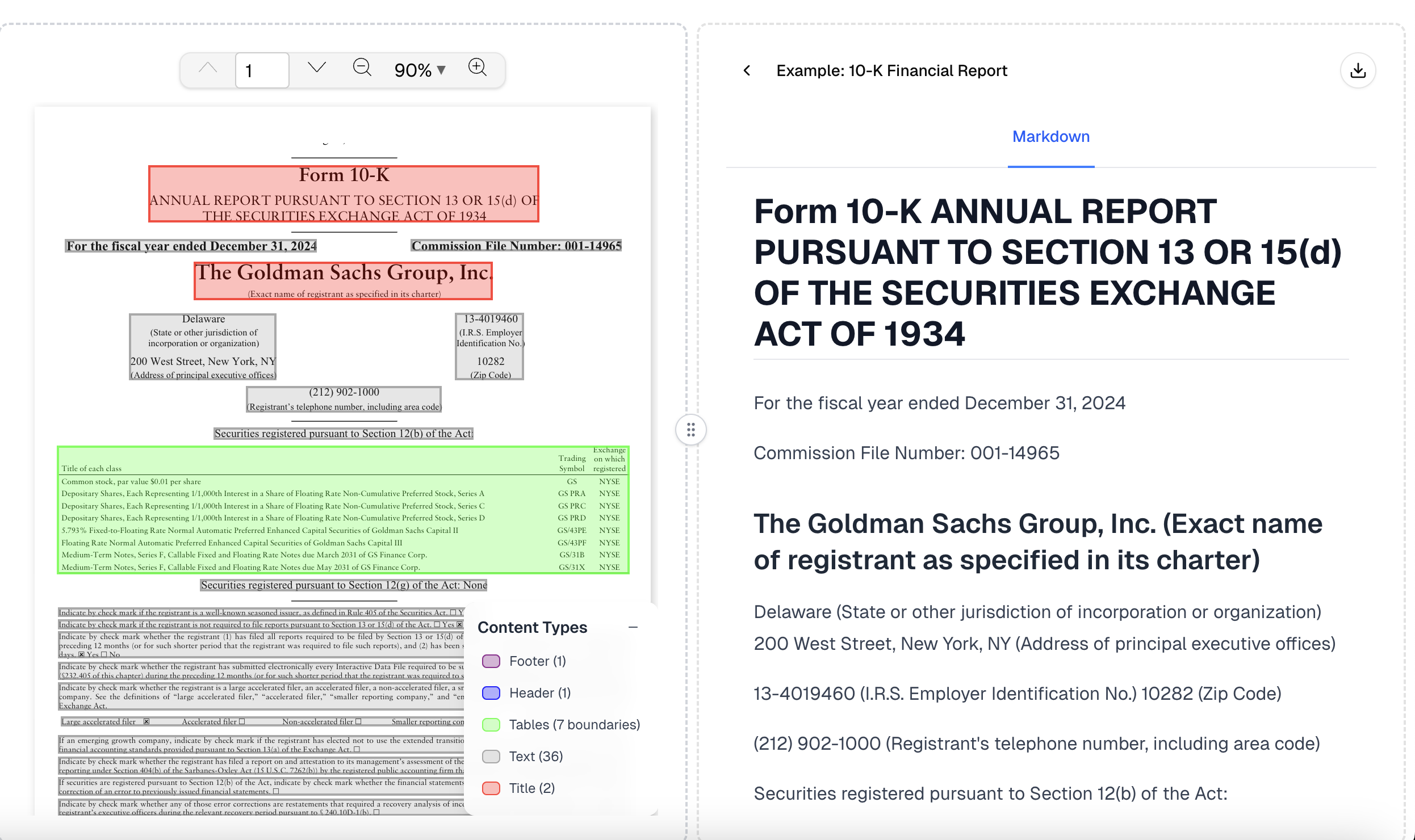Download the parsed output
The height and width of the screenshot is (840, 1415).
point(1358,70)
